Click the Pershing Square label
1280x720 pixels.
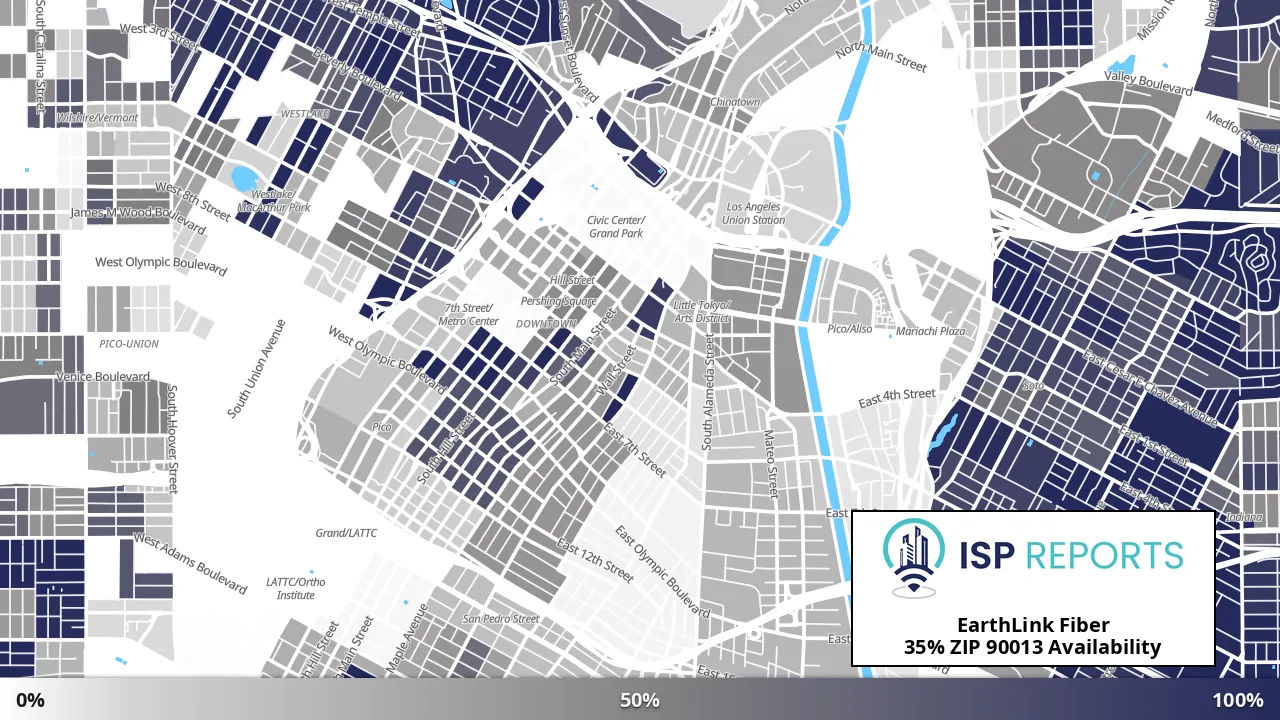[558, 301]
